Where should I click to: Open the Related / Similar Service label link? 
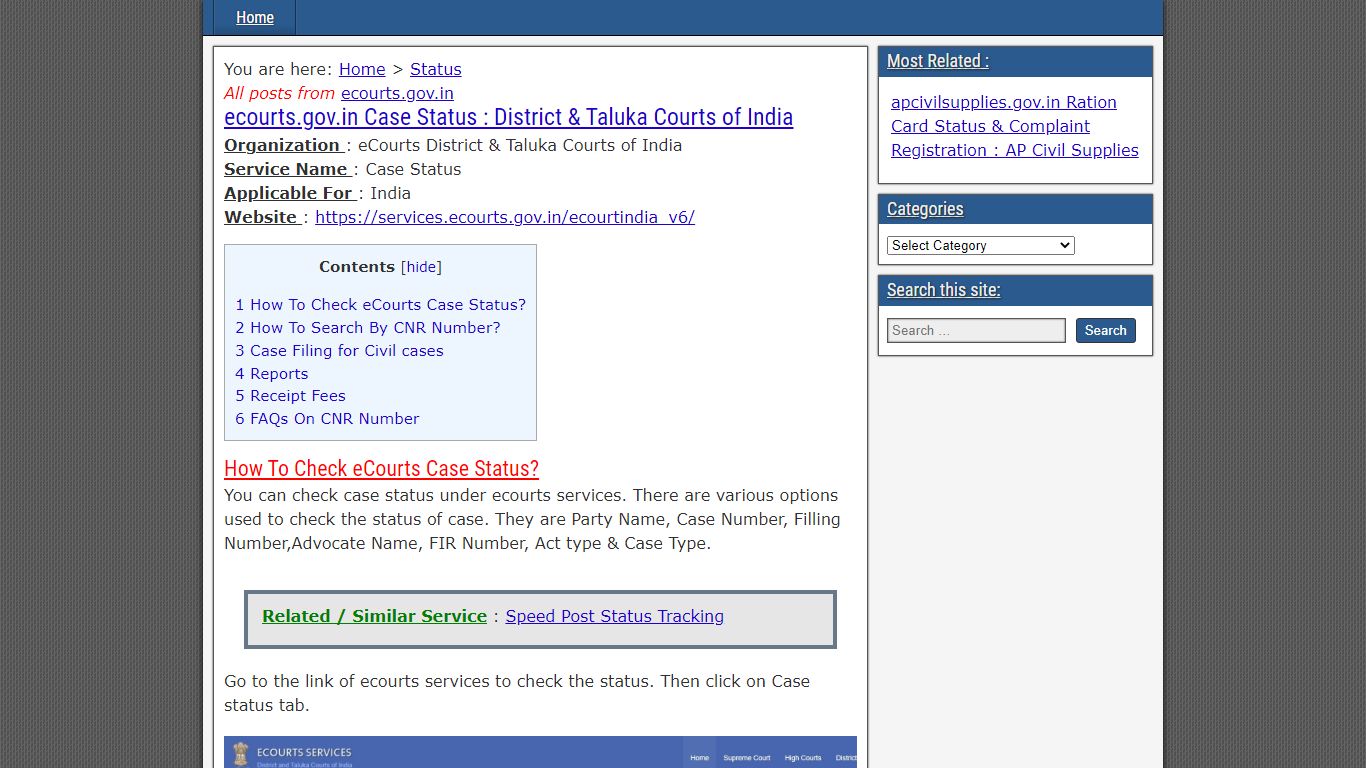click(374, 616)
